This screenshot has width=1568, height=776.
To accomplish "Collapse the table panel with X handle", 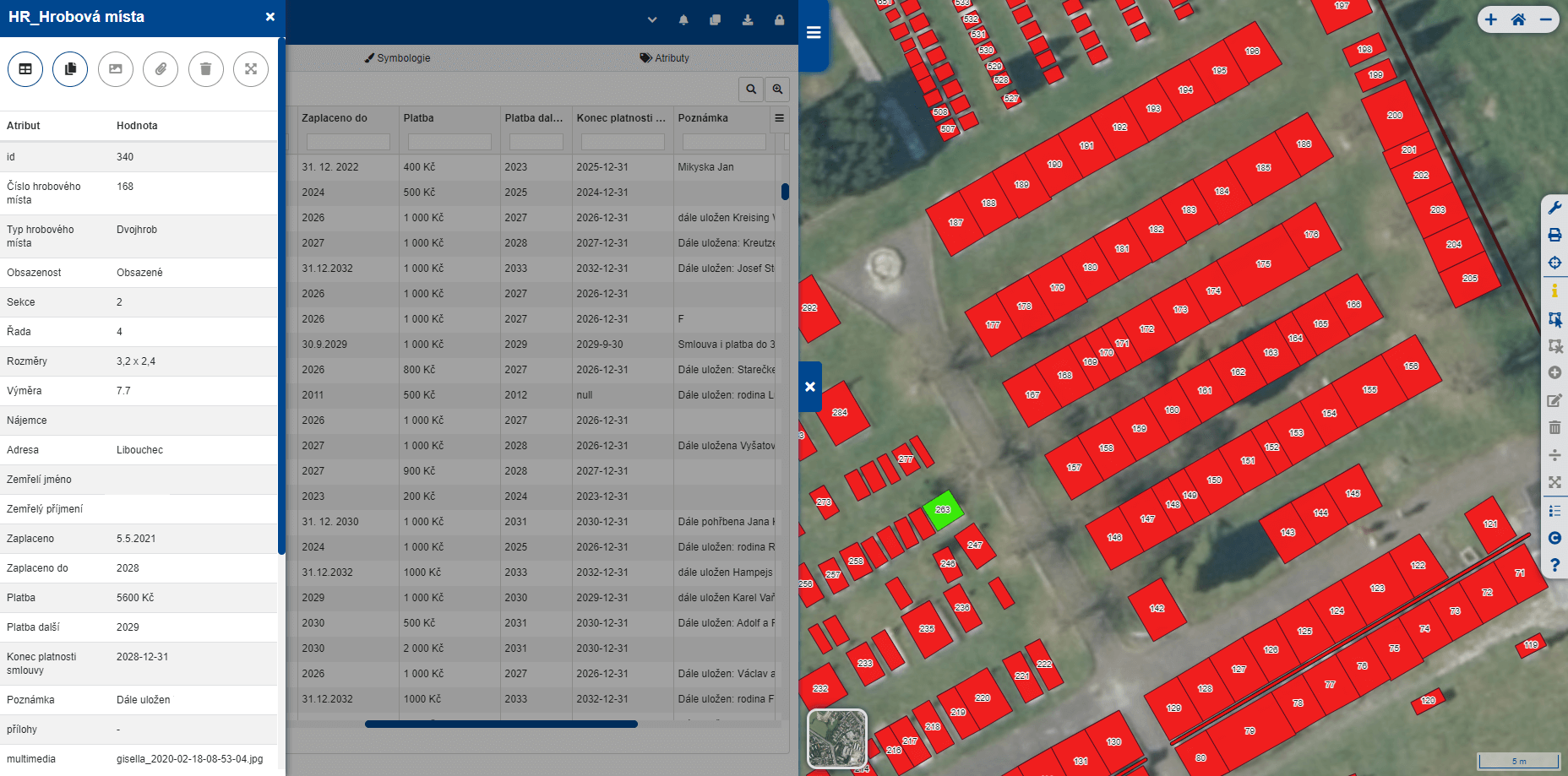I will 810,387.
